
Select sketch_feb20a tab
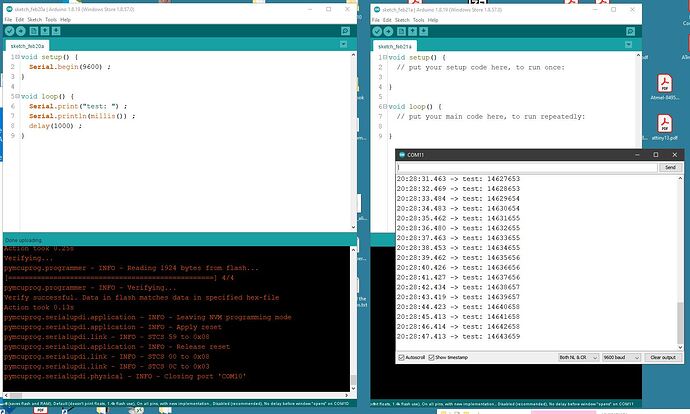pyautogui.click(x=27, y=46)
